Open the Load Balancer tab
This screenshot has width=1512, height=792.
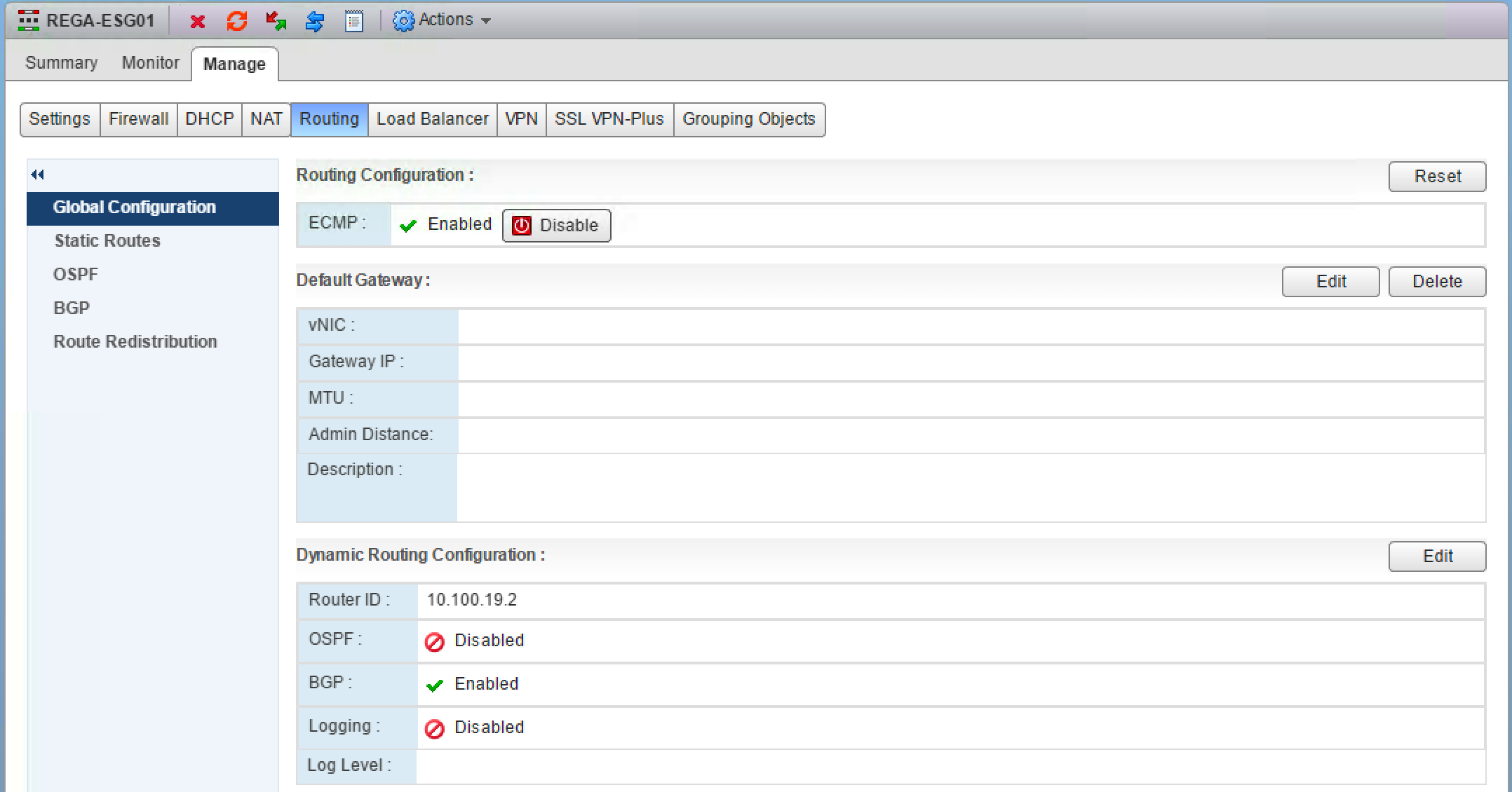point(432,119)
